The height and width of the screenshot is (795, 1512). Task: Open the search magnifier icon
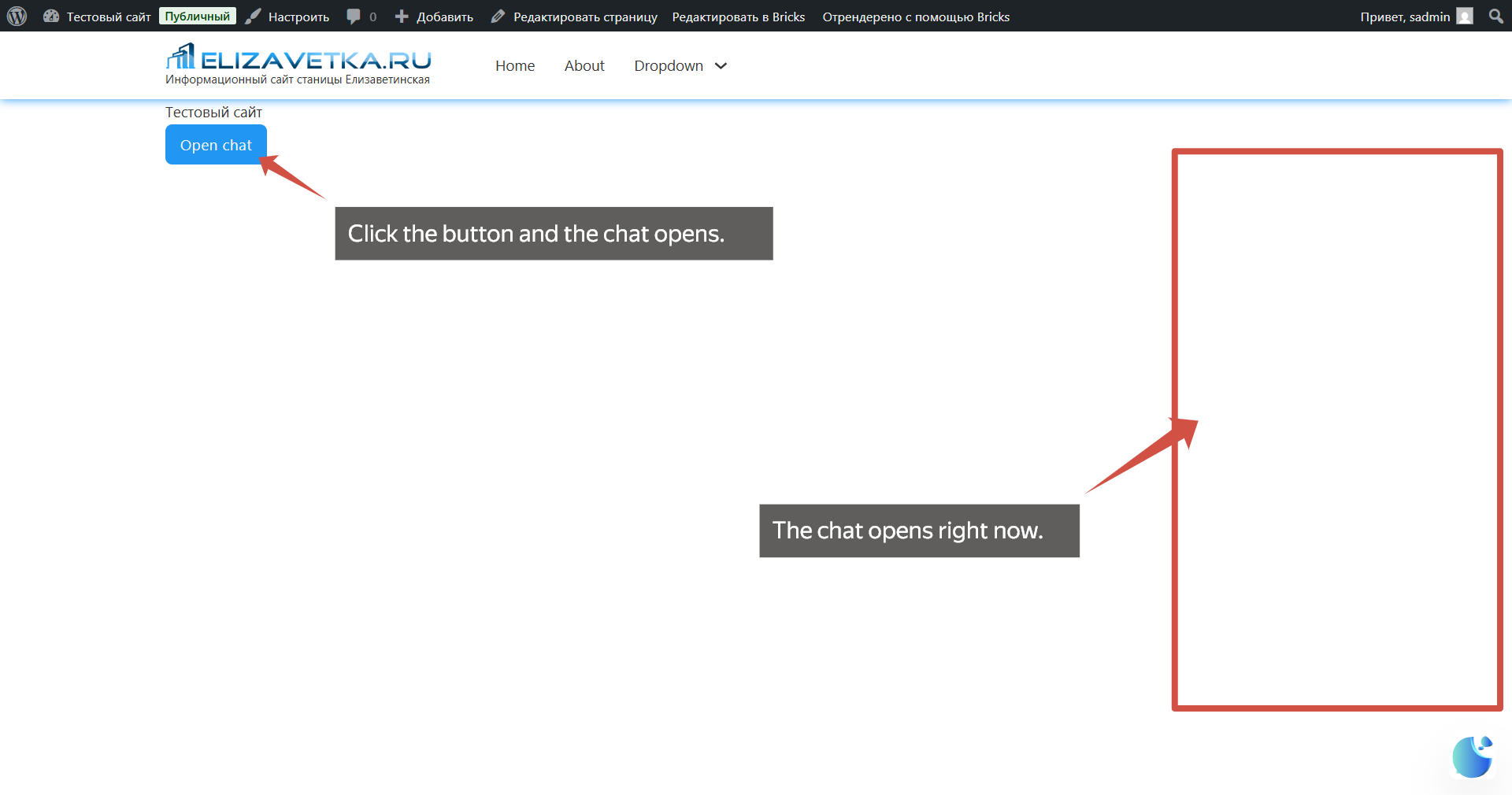coord(1495,16)
